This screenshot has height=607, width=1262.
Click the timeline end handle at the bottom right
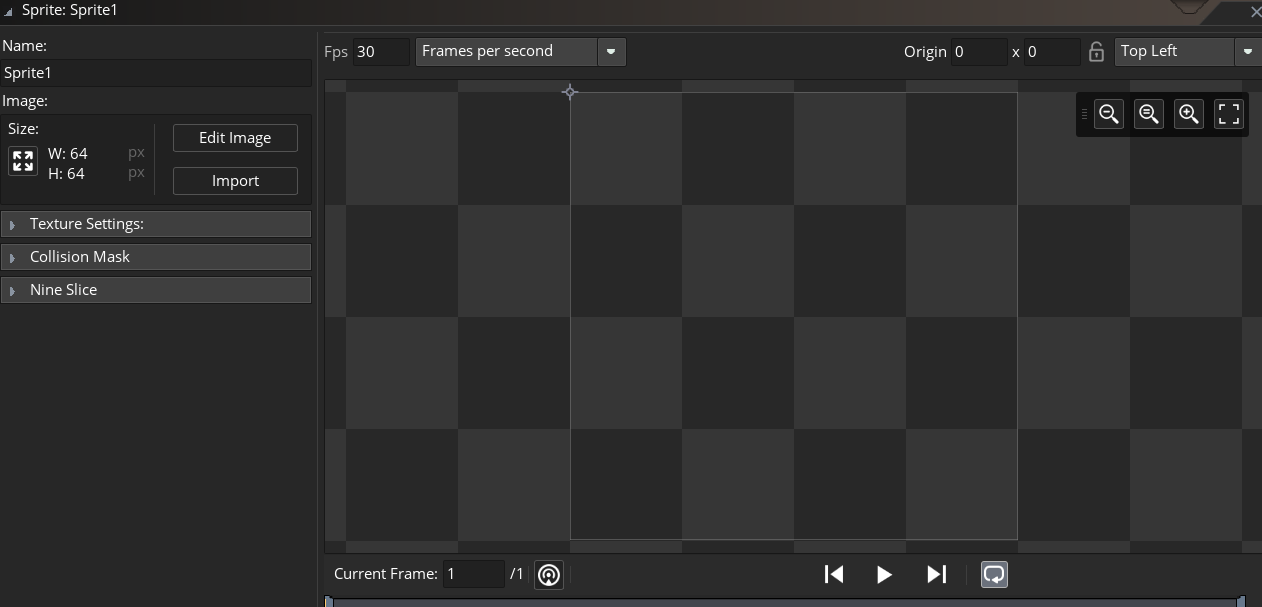(x=1241, y=601)
